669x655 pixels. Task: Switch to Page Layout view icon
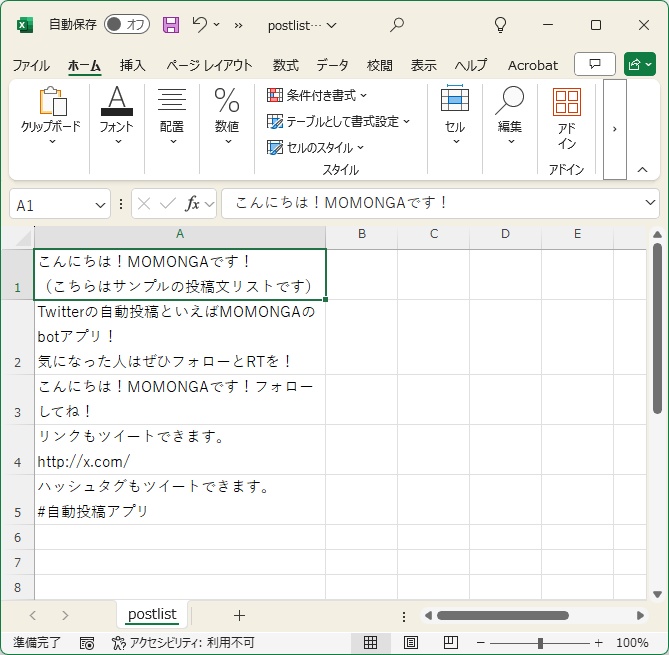410,642
